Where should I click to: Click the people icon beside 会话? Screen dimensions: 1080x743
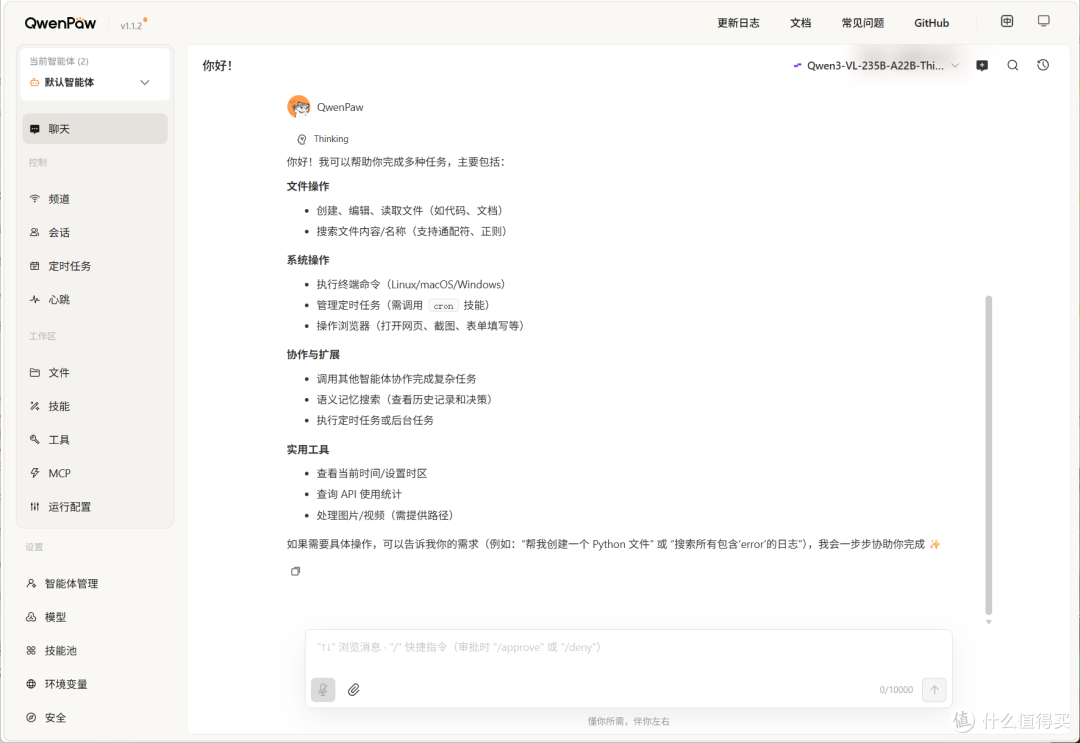[34, 232]
